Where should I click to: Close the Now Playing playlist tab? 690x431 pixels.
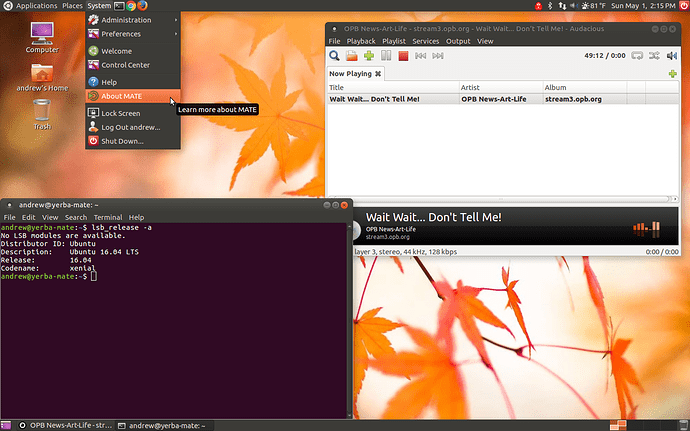click(x=378, y=74)
